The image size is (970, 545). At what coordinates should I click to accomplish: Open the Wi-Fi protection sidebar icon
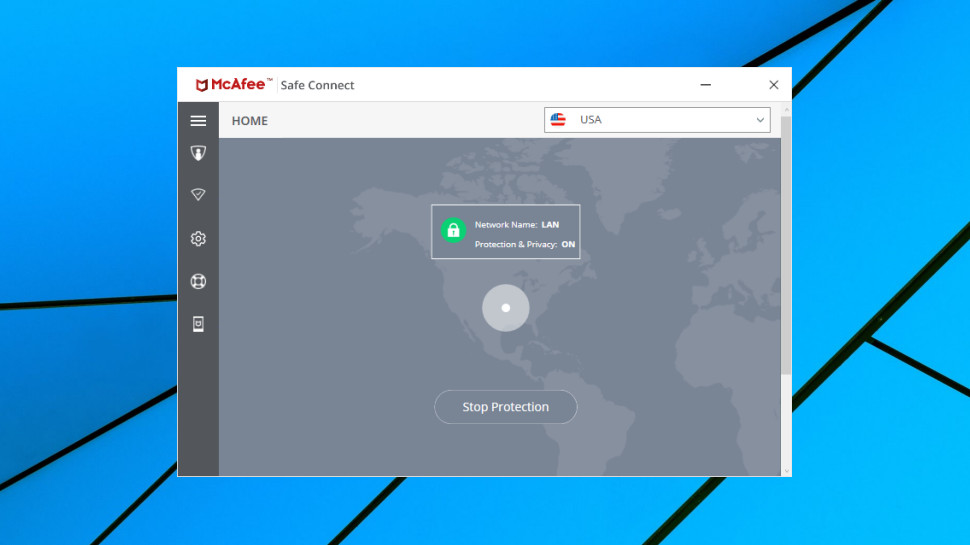(198, 195)
